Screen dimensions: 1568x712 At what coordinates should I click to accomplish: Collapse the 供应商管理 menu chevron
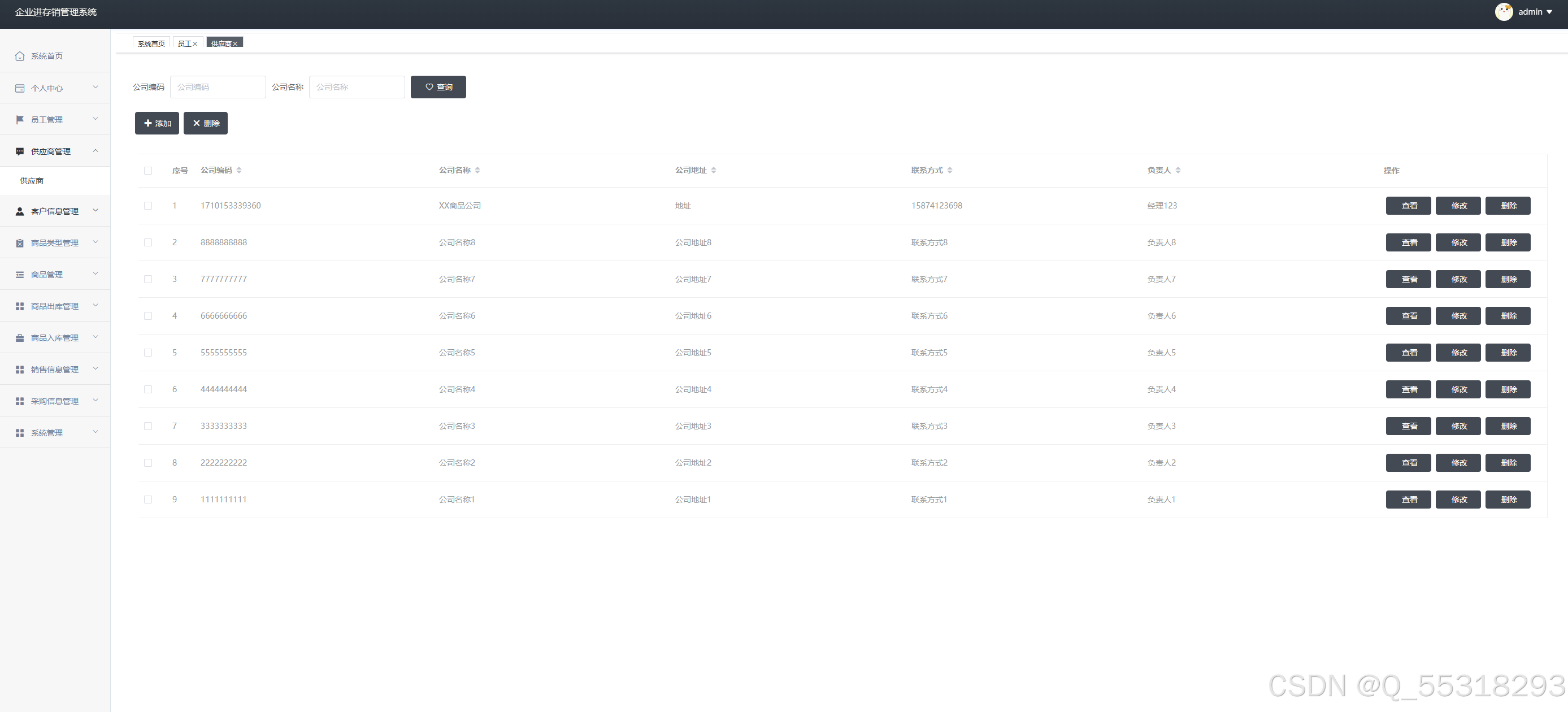point(95,150)
